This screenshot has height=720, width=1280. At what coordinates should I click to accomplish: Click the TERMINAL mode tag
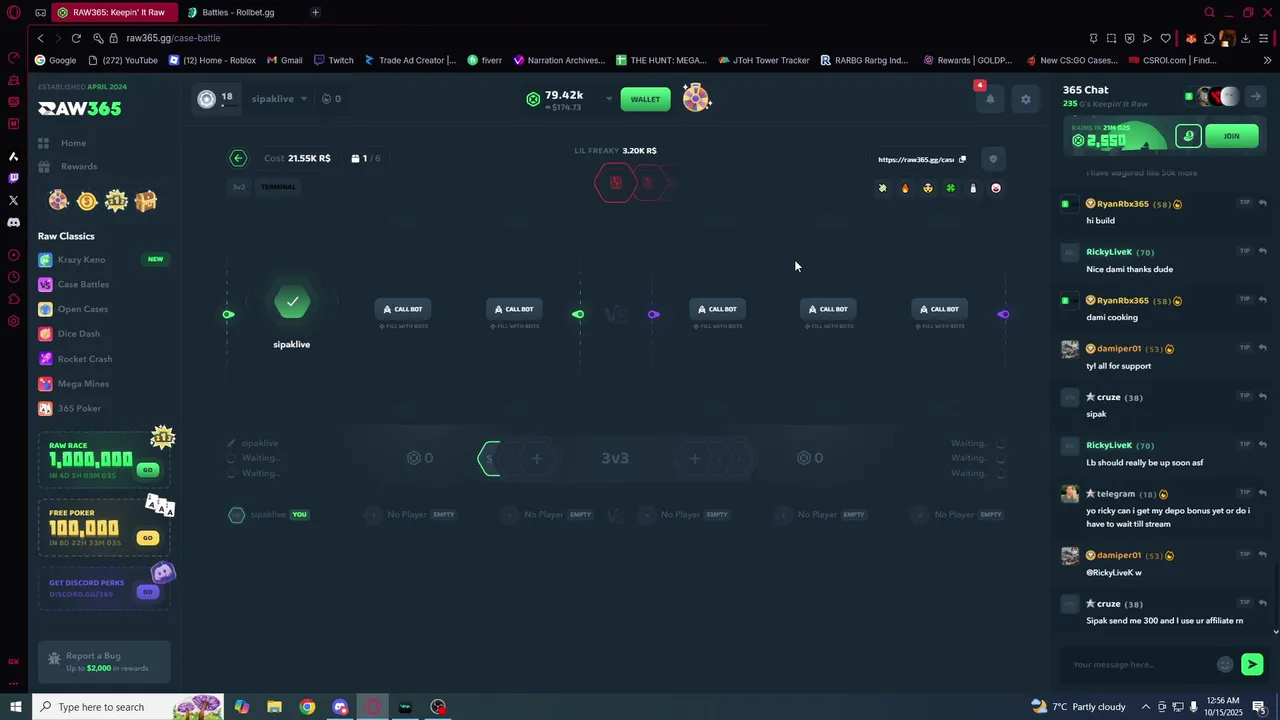pos(278,187)
